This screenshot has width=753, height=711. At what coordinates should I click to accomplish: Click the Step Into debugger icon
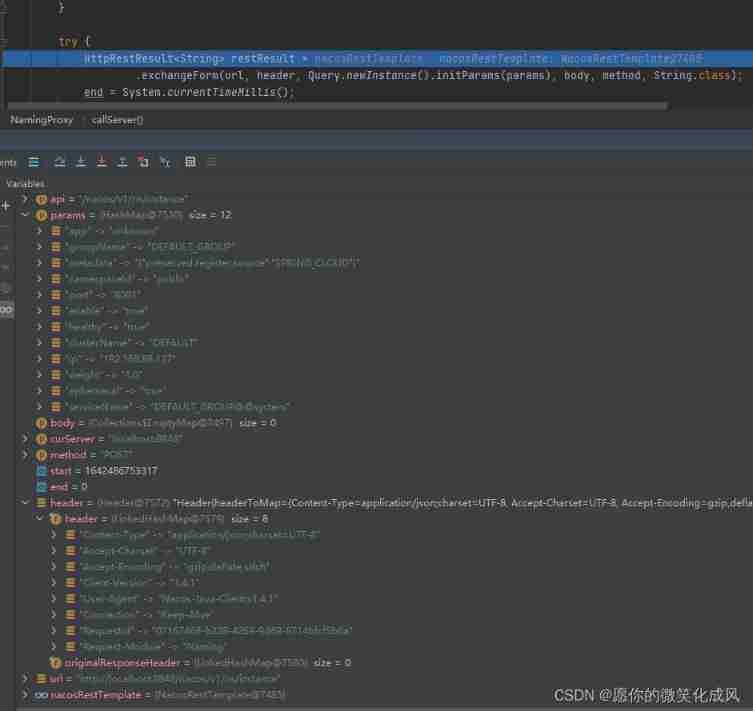81,162
